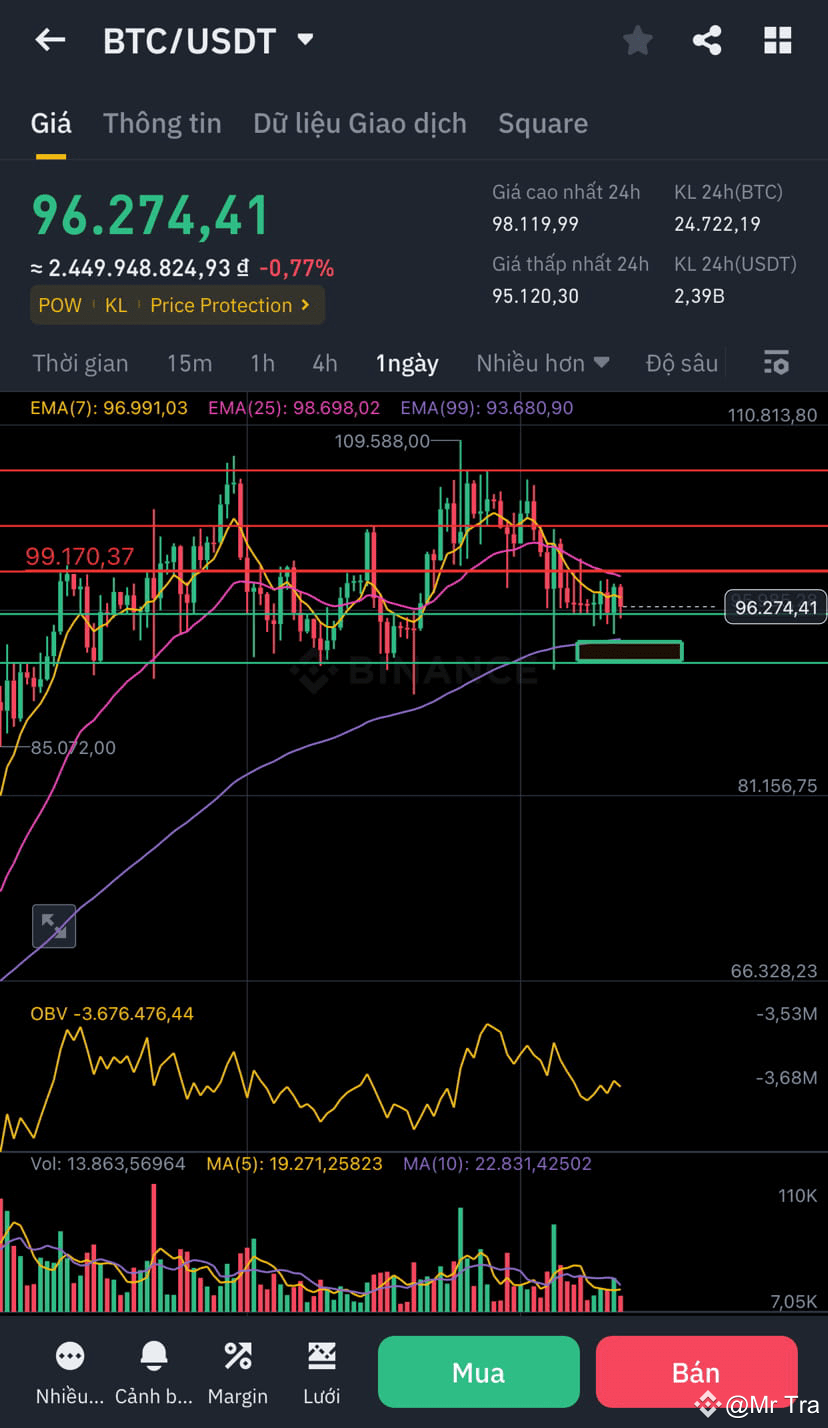Expand the chart to fullscreen
The width and height of the screenshot is (828, 1428).
pyautogui.click(x=54, y=926)
